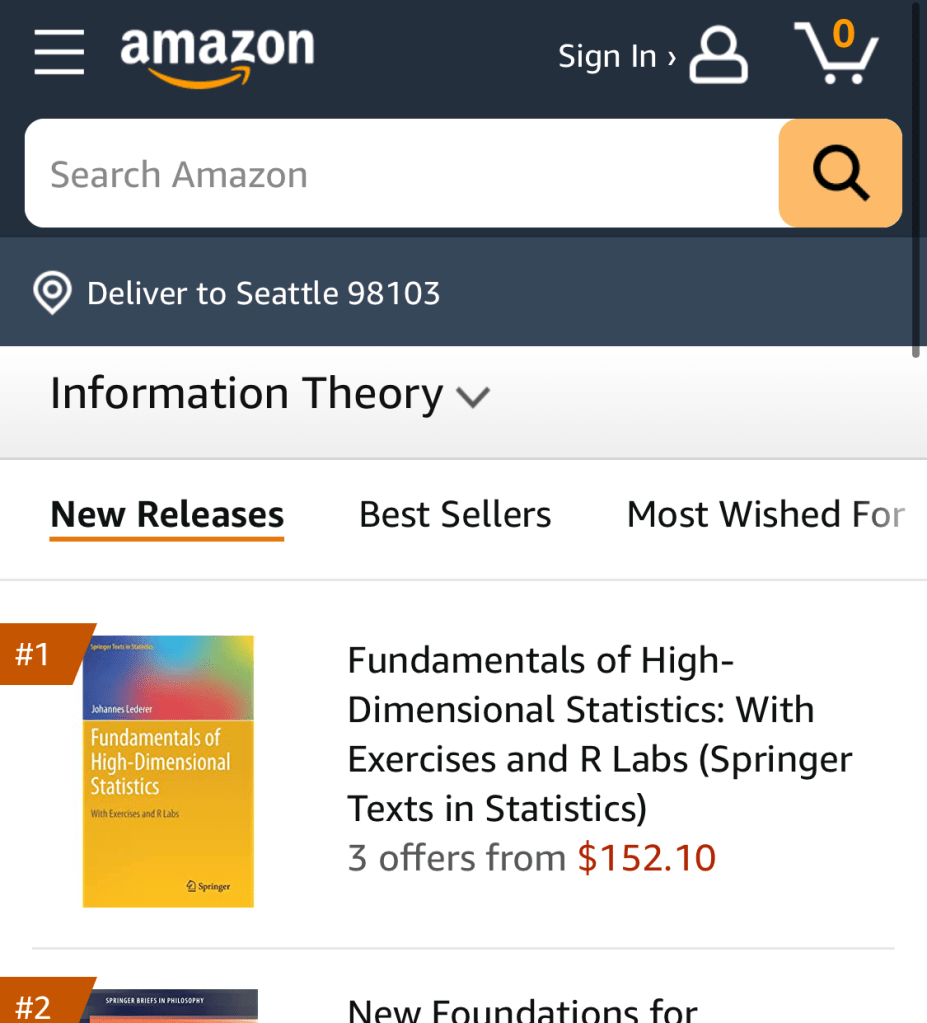Click the #1 rank badge

point(36,654)
